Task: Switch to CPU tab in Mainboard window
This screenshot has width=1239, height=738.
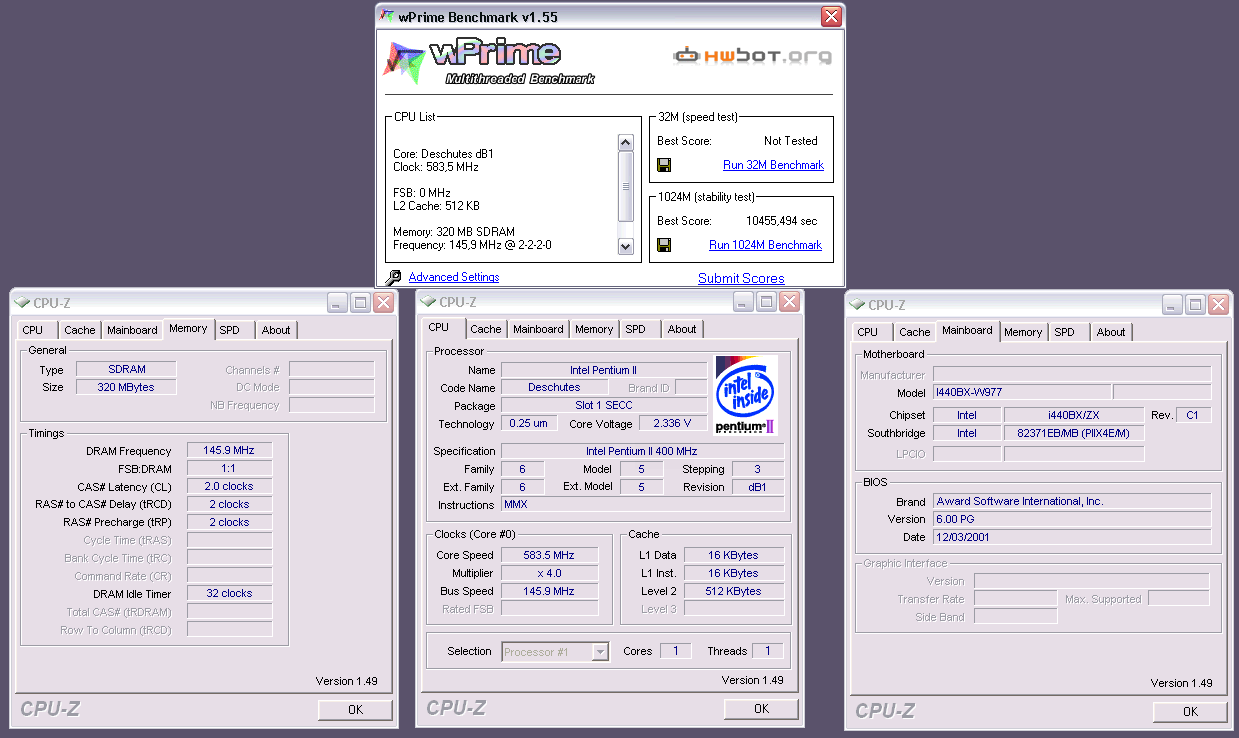Action: click(868, 332)
